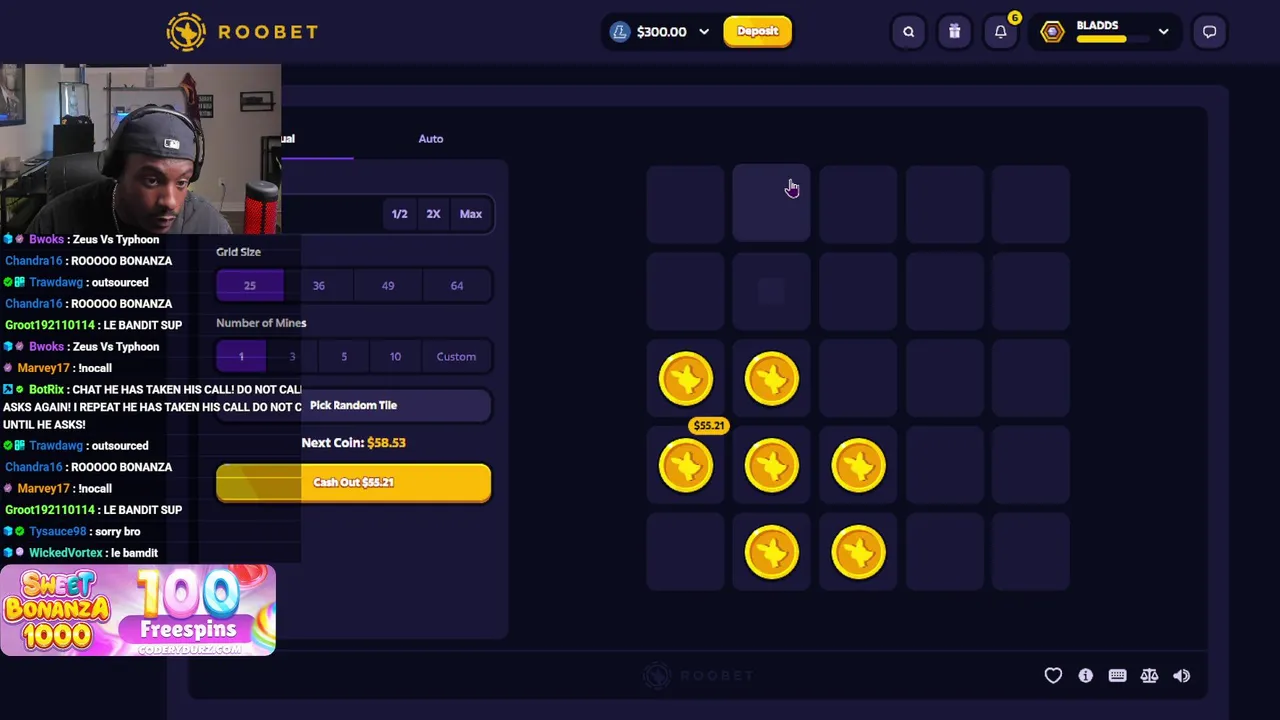
Task: Click chat username Tysauce98
Action: click(57, 532)
